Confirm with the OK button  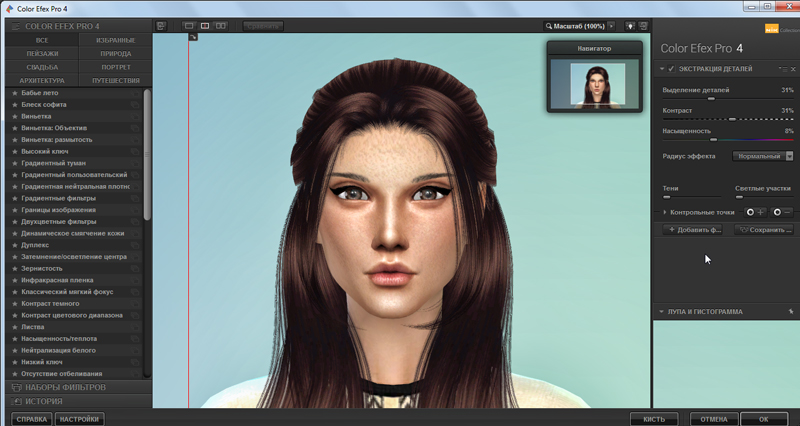click(x=764, y=419)
